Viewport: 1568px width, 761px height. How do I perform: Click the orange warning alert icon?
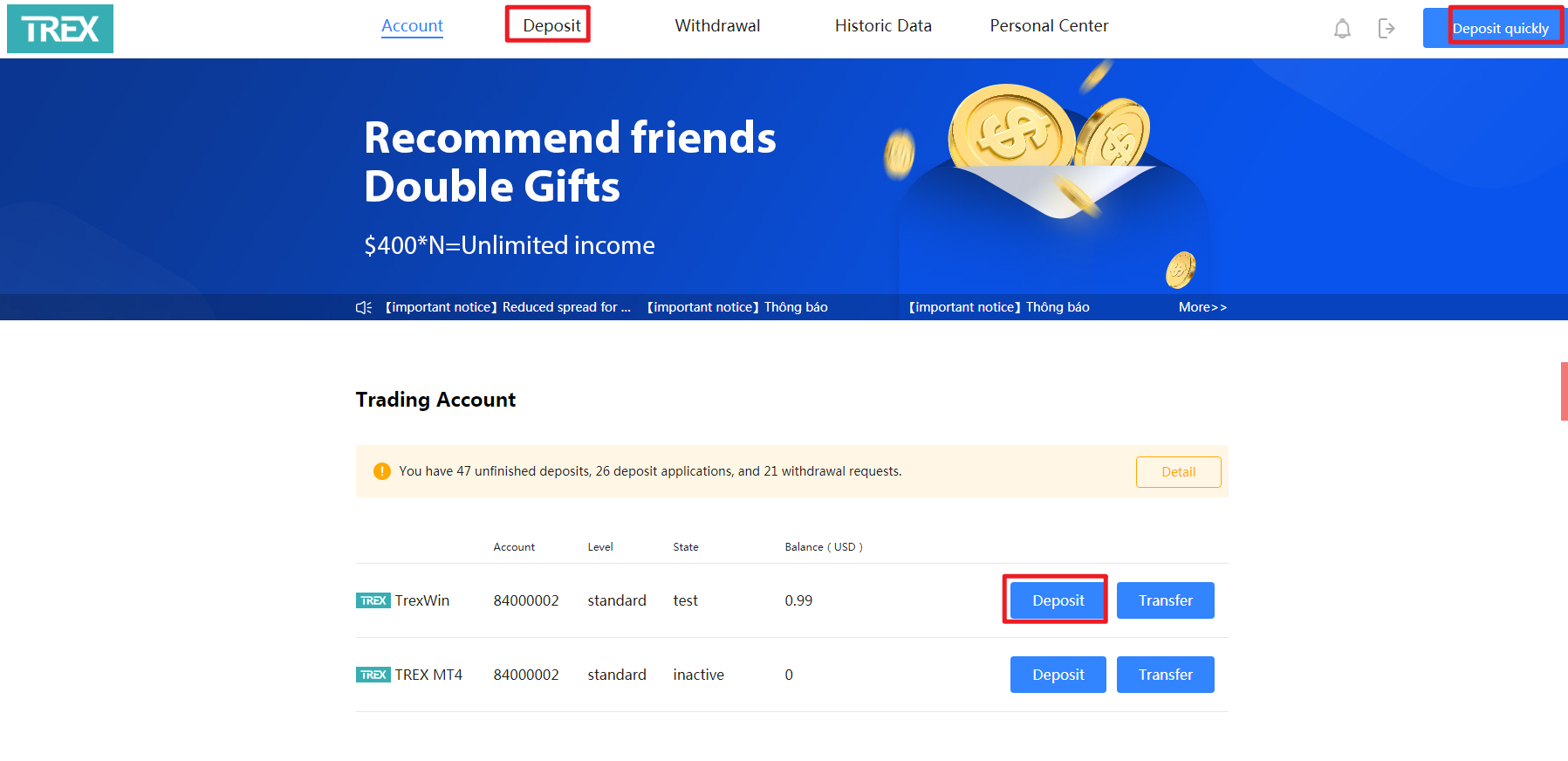pyautogui.click(x=382, y=471)
